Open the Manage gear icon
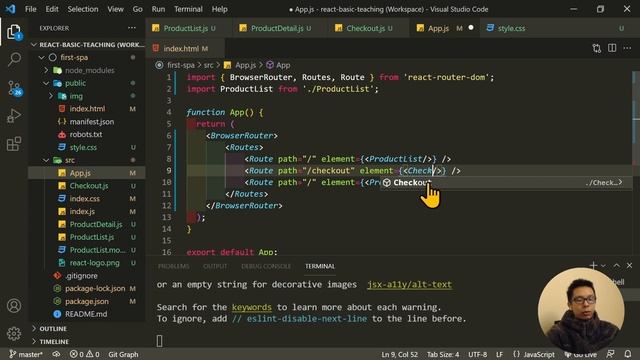640x360 pixels. [x=14, y=333]
